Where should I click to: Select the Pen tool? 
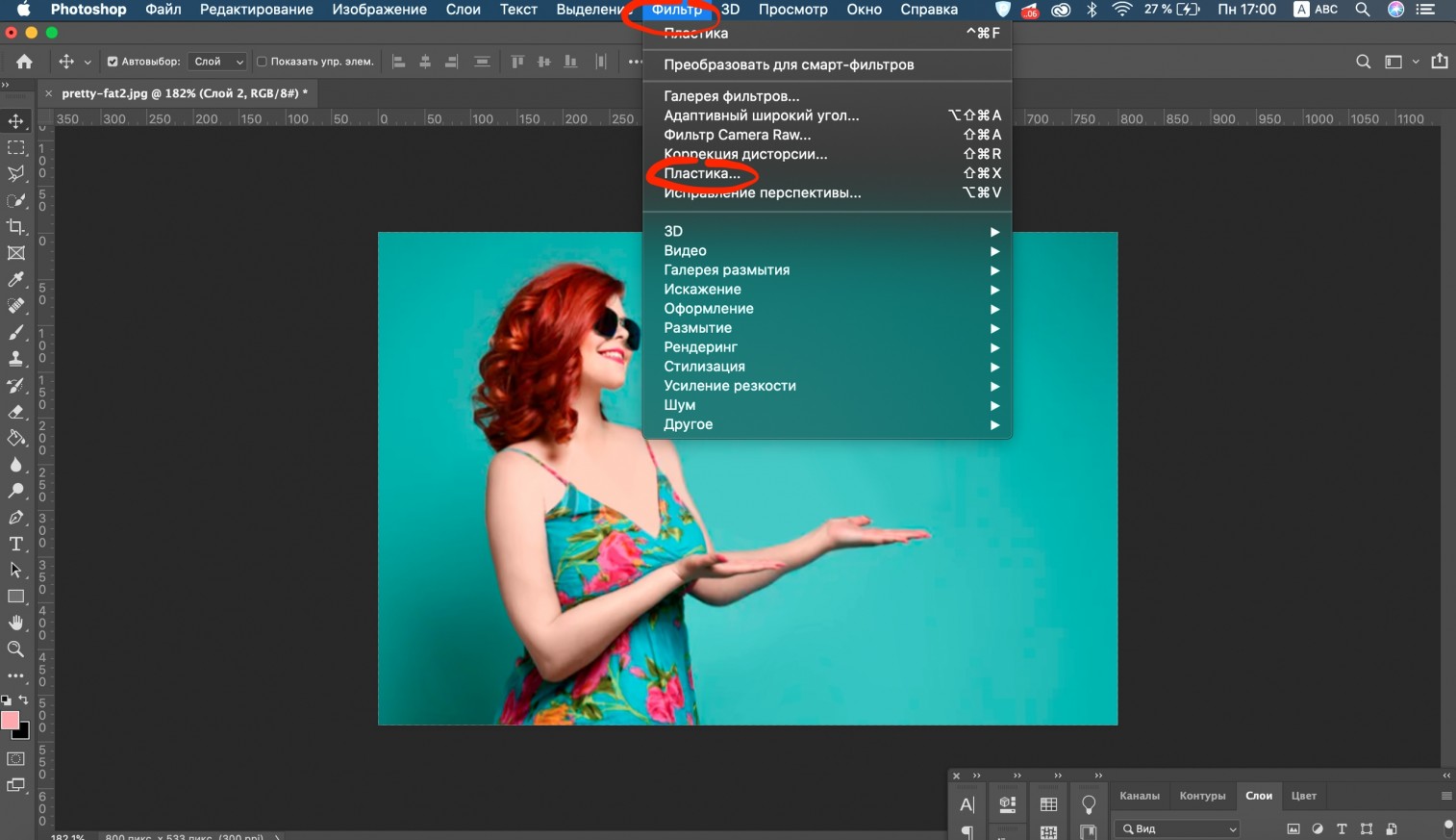coord(16,517)
